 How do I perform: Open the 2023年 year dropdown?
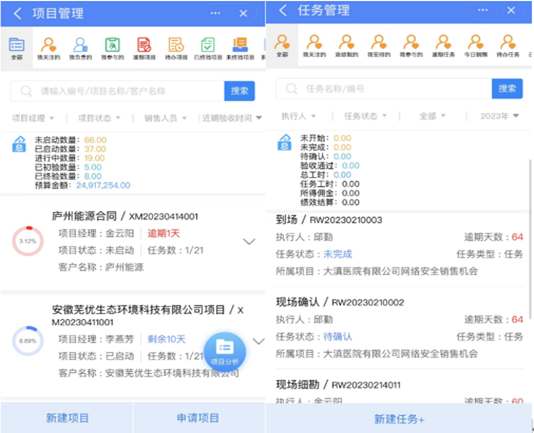pyautogui.click(x=500, y=116)
